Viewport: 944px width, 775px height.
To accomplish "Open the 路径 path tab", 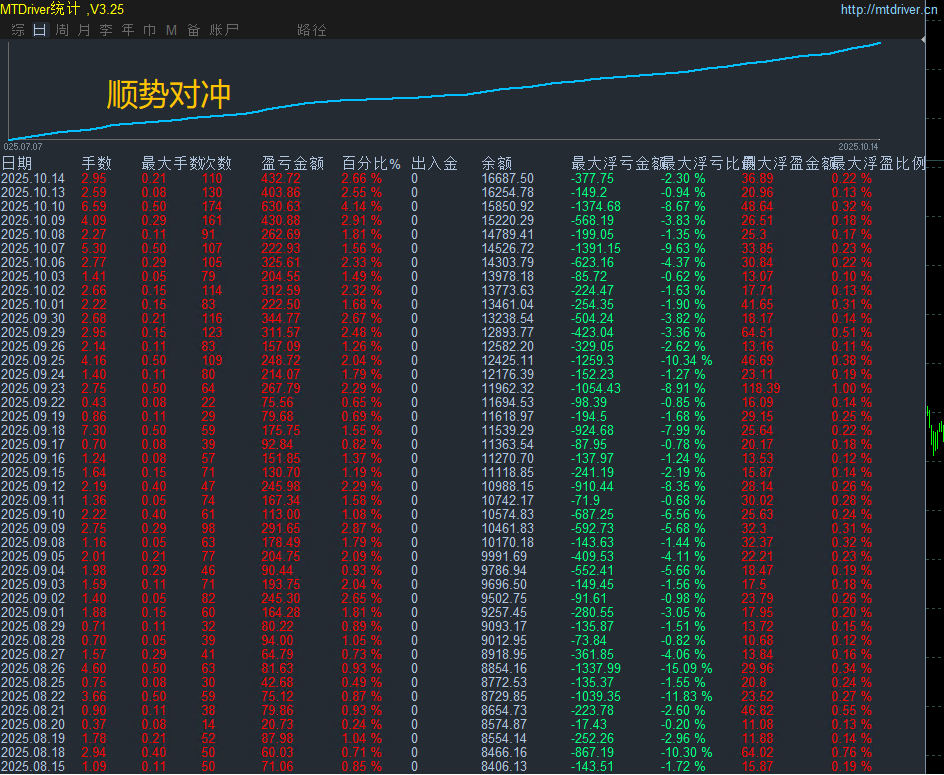I will [x=312, y=30].
